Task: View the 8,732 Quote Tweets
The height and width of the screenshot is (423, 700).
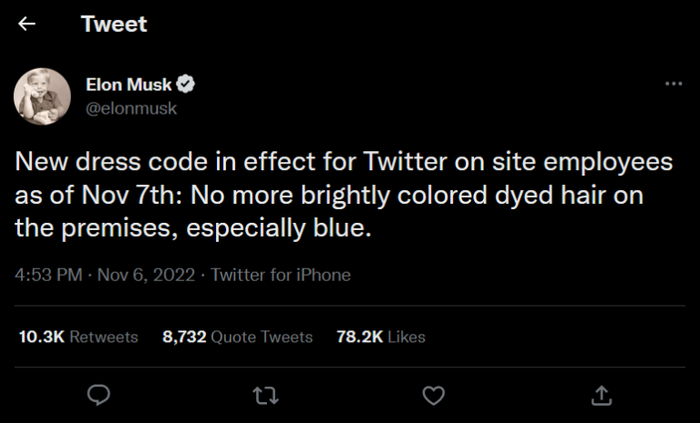Action: coord(237,337)
